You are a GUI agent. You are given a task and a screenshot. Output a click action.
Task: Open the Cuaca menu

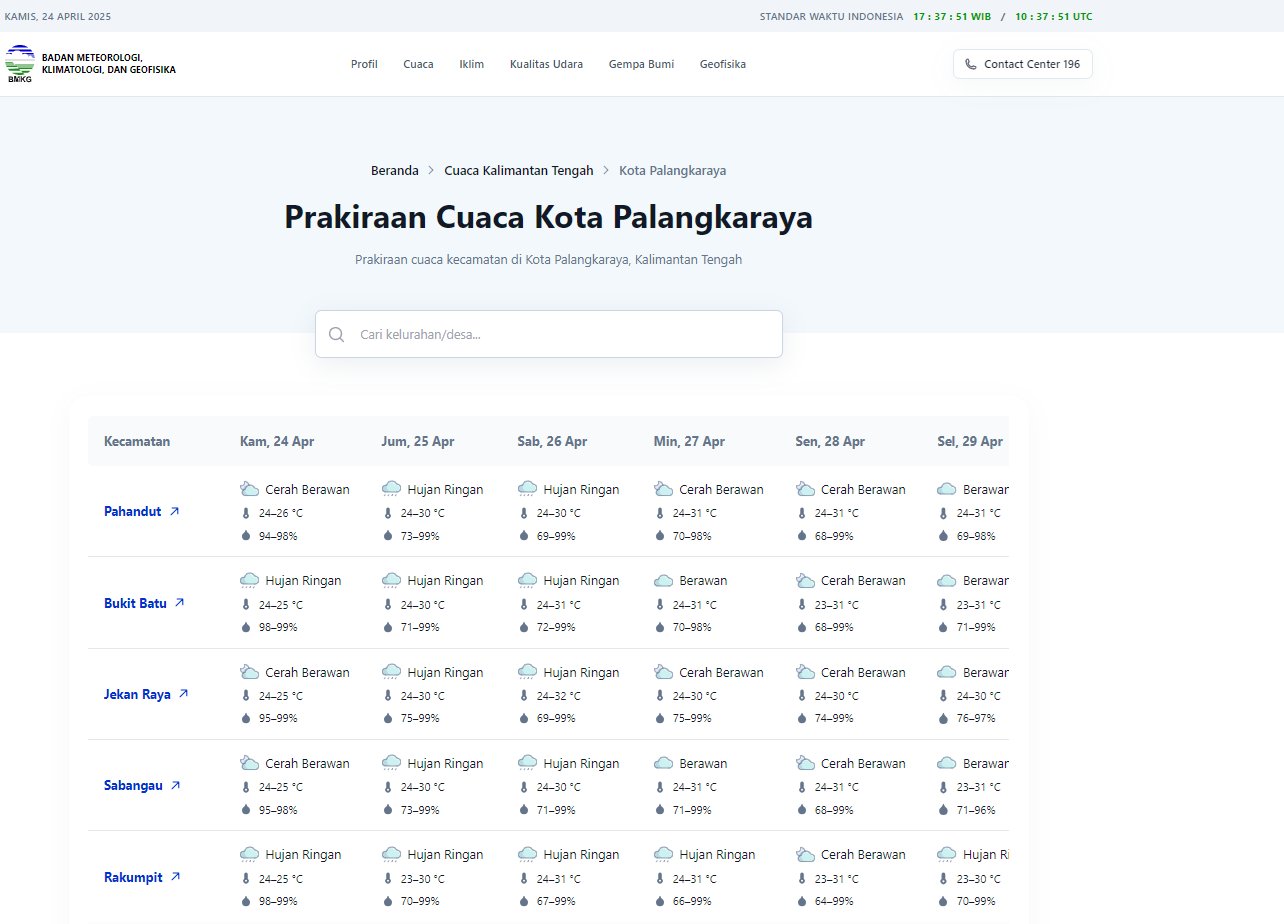point(418,64)
